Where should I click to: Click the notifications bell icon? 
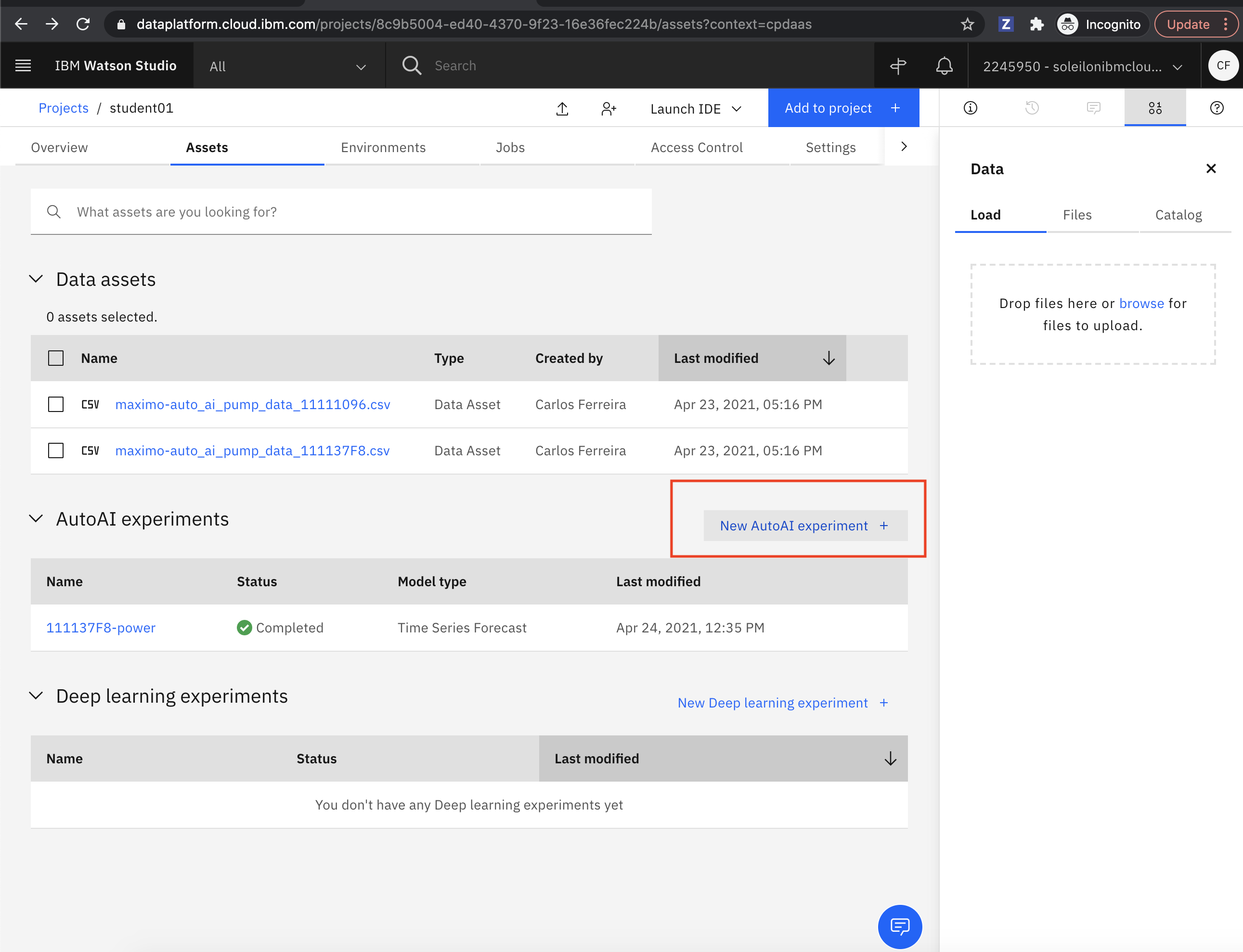point(943,65)
